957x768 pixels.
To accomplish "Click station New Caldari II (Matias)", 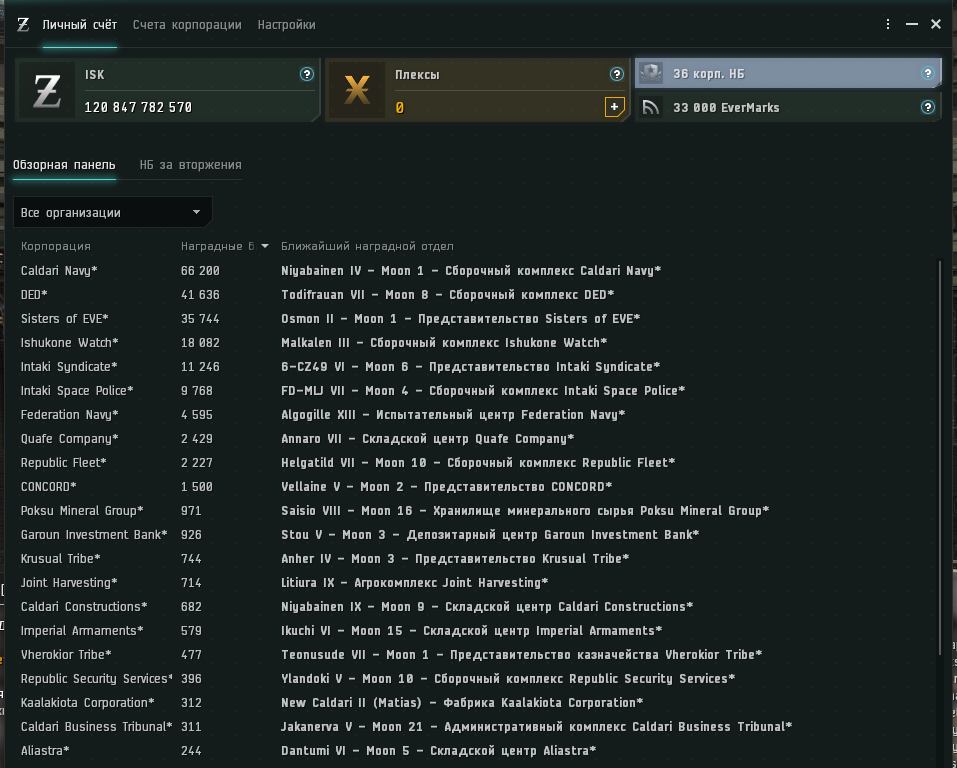I will (x=462, y=703).
